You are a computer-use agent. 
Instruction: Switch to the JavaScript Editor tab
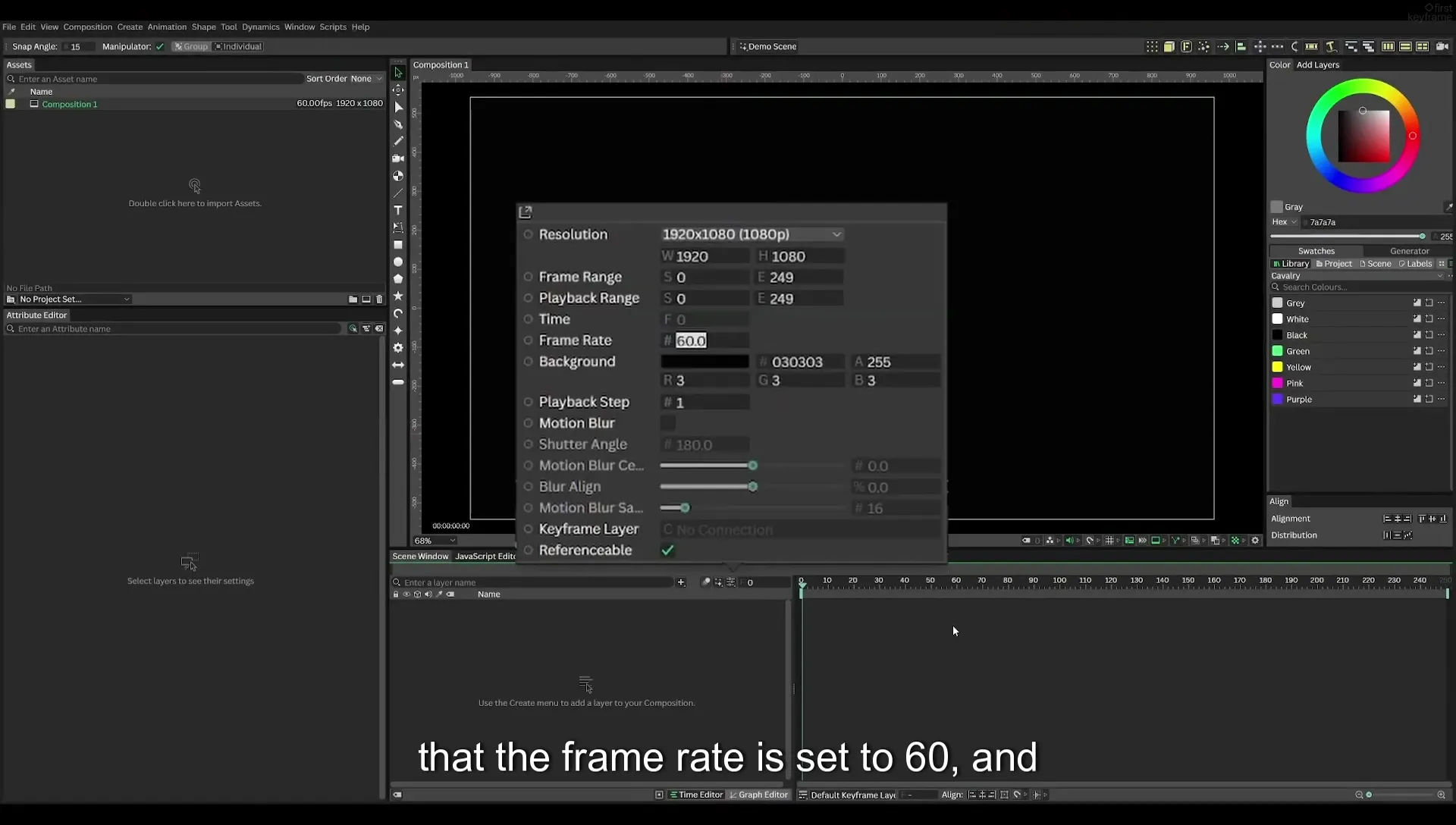[x=485, y=557]
